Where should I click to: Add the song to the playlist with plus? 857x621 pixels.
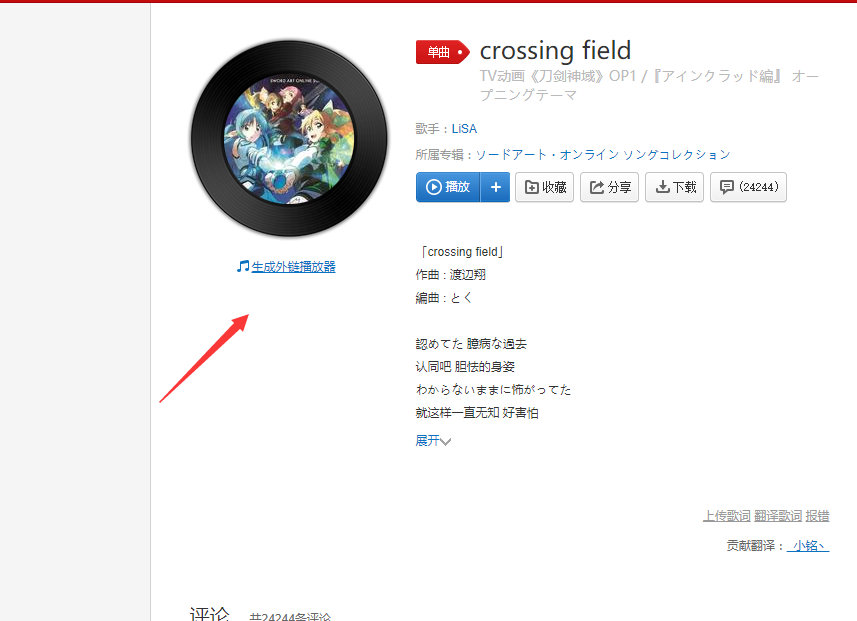(x=495, y=187)
